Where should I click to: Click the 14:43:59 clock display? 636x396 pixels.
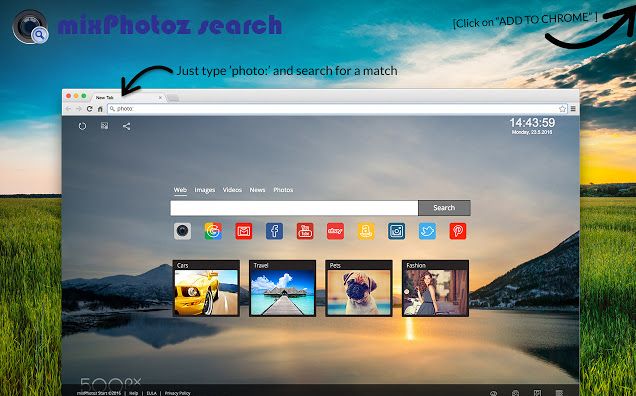tap(532, 123)
